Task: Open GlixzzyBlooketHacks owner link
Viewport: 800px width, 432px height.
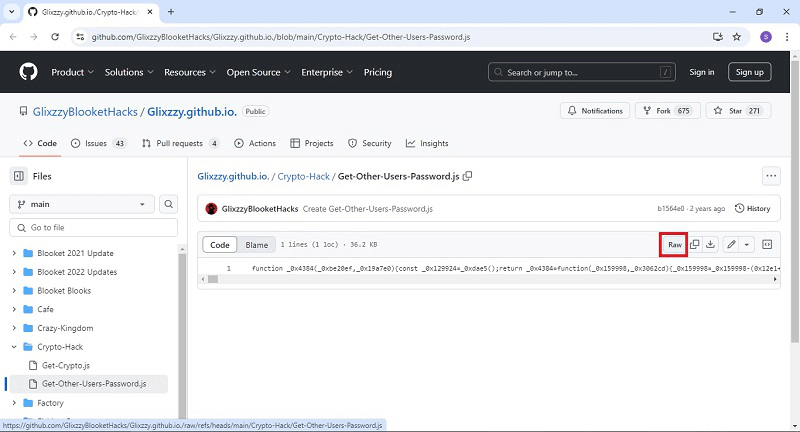Action: point(85,112)
